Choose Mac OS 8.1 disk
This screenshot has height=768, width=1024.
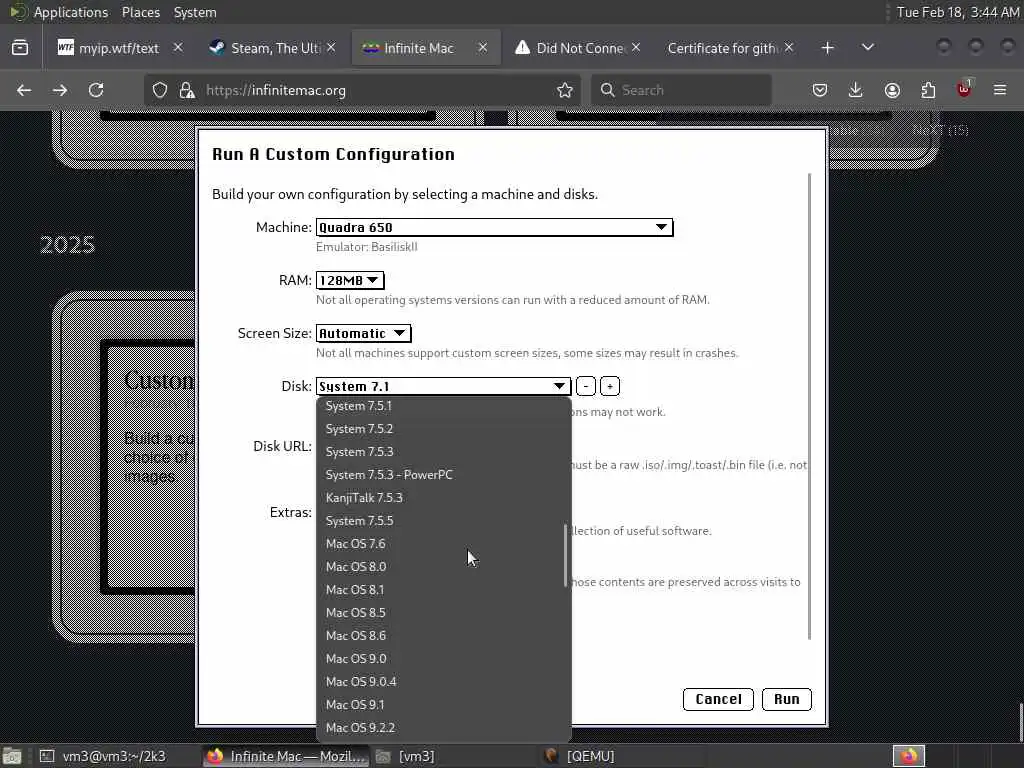point(443,590)
